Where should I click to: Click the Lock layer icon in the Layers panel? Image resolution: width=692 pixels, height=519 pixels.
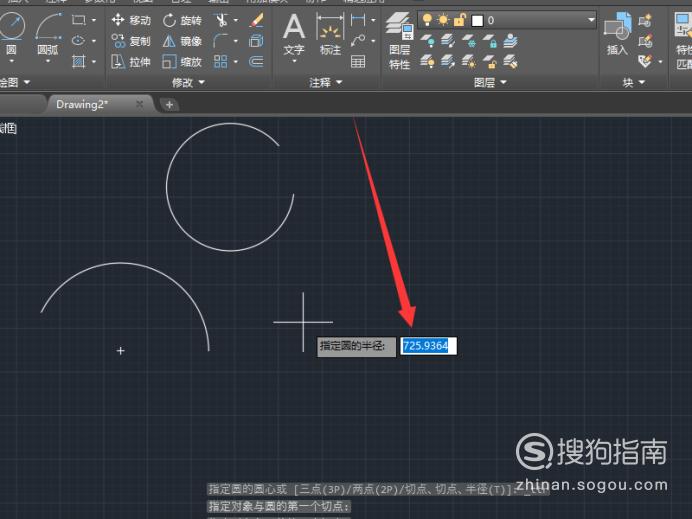tap(490, 41)
